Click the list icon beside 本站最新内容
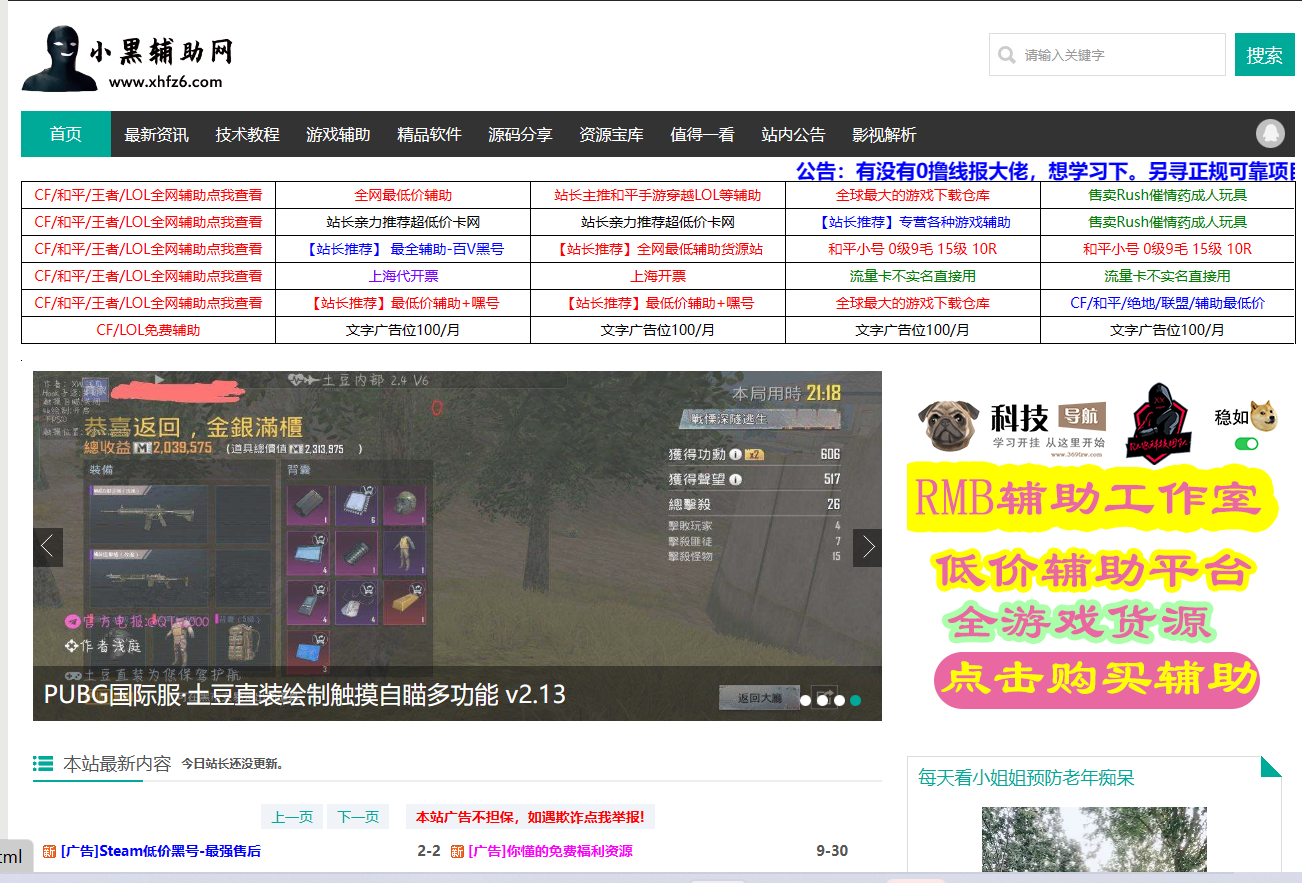The image size is (1302, 883). pos(43,764)
